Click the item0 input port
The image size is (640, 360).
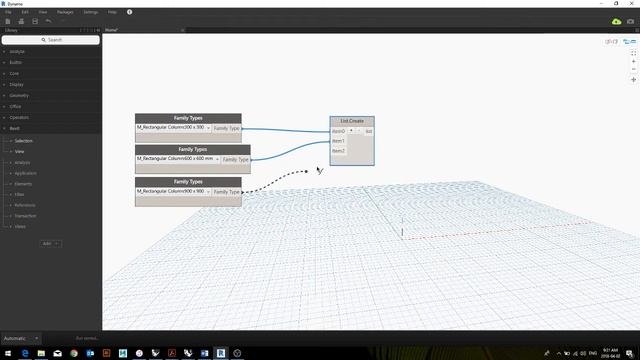338,131
